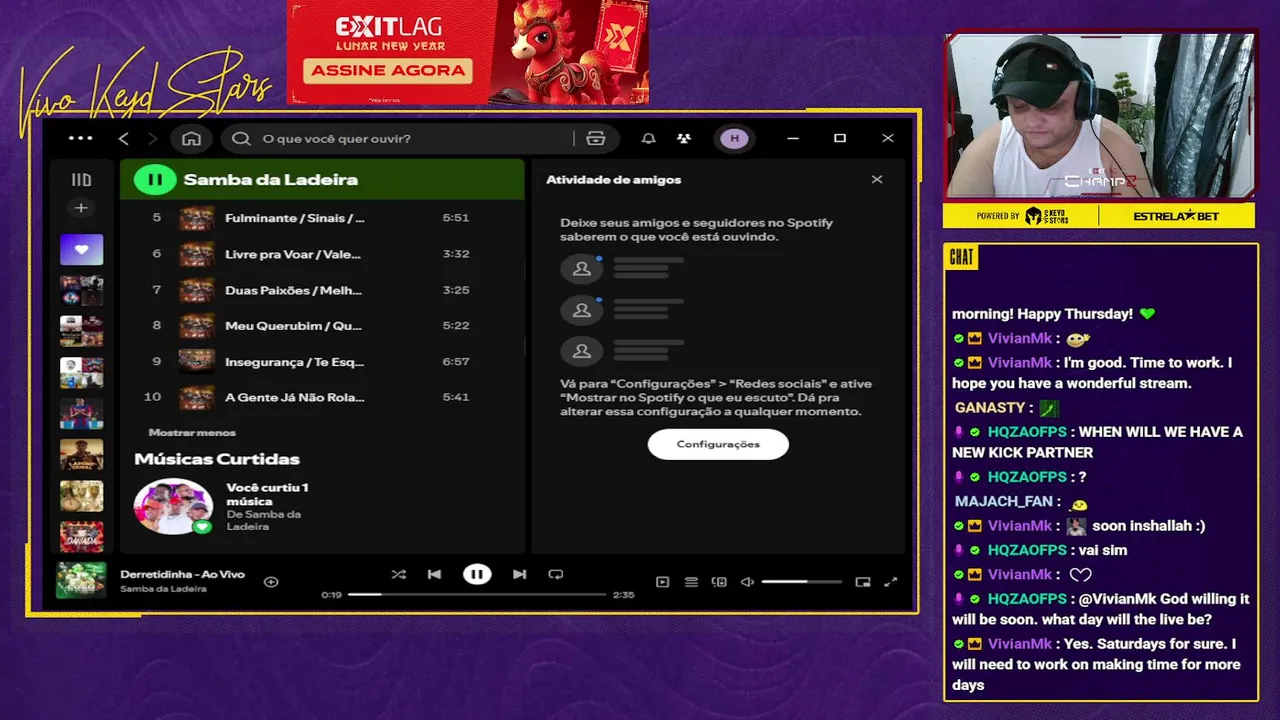Click the Configurações button
This screenshot has height=720, width=1280.
tap(718, 444)
